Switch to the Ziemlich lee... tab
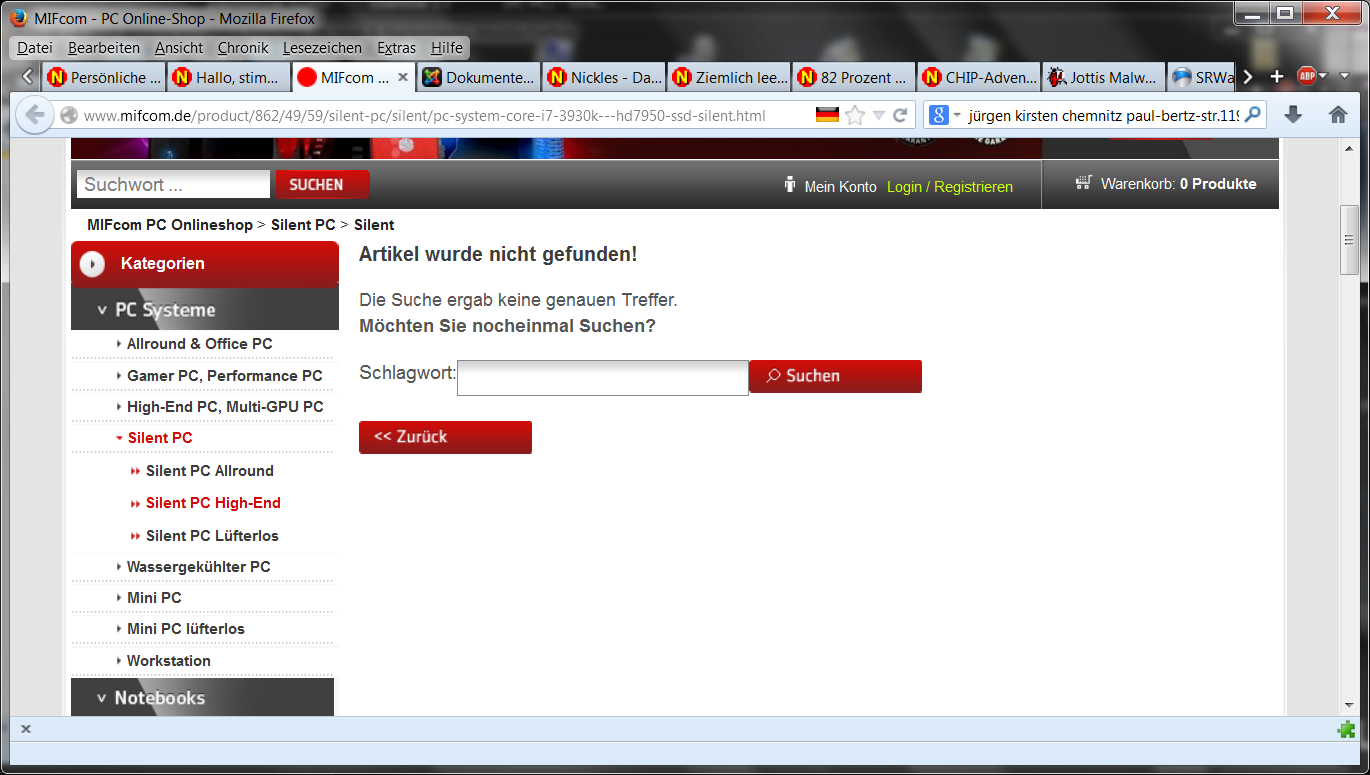This screenshot has width=1370, height=775. click(729, 77)
